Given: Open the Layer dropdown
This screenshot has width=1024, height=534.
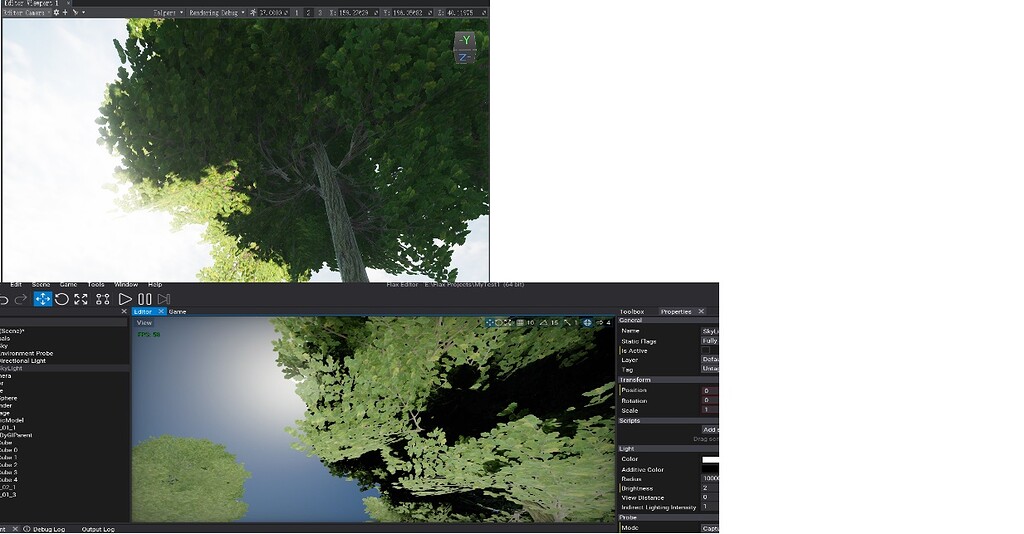Looking at the screenshot, I should click(x=710, y=360).
